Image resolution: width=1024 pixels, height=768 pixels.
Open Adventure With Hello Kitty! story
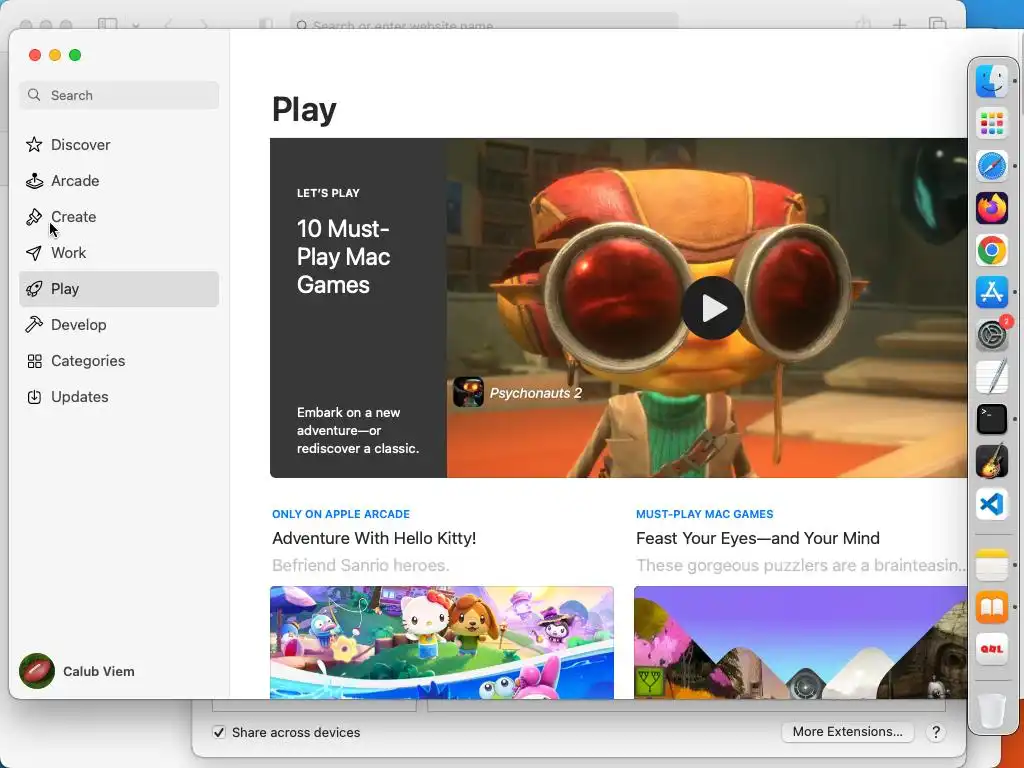pyautogui.click(x=374, y=538)
